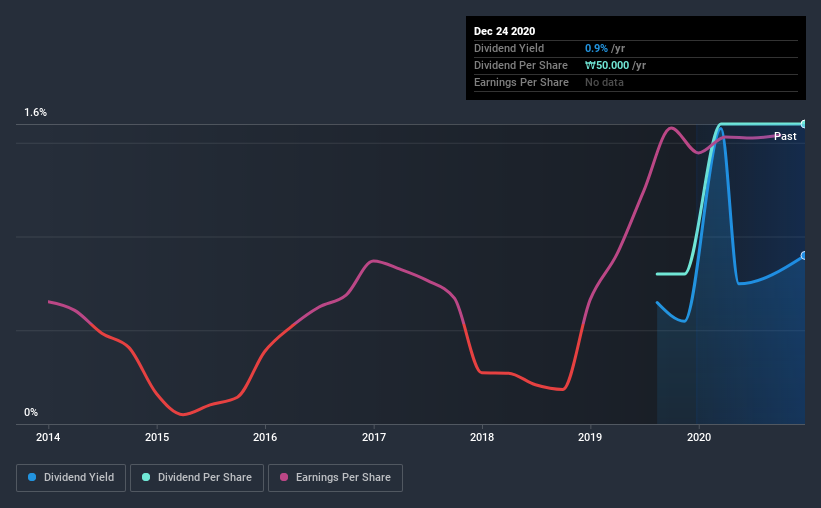Click the ₩50.000 dividend value in tooltip
821x508 pixels.
(607, 65)
